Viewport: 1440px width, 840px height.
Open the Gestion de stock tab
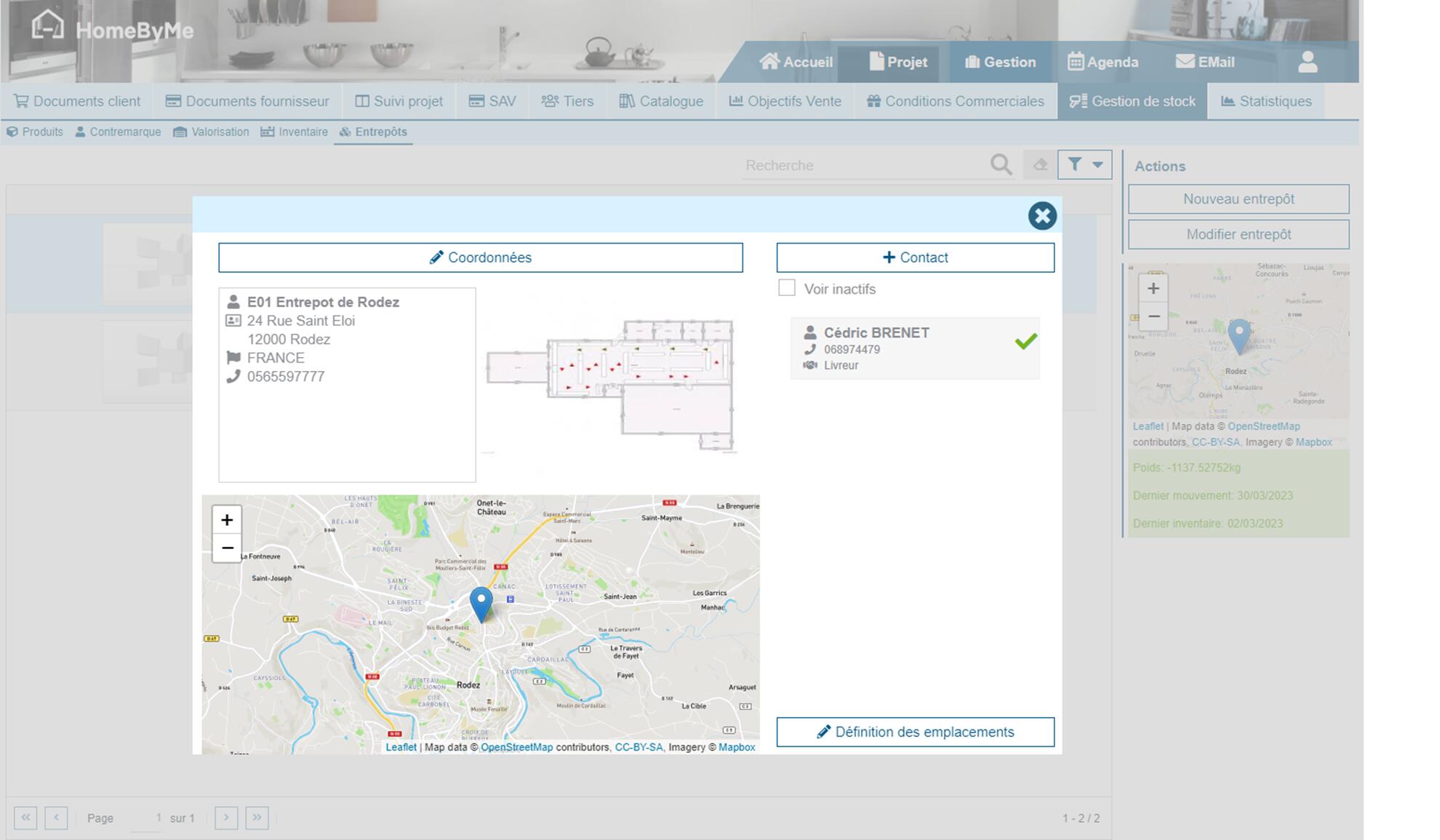[x=1132, y=101]
